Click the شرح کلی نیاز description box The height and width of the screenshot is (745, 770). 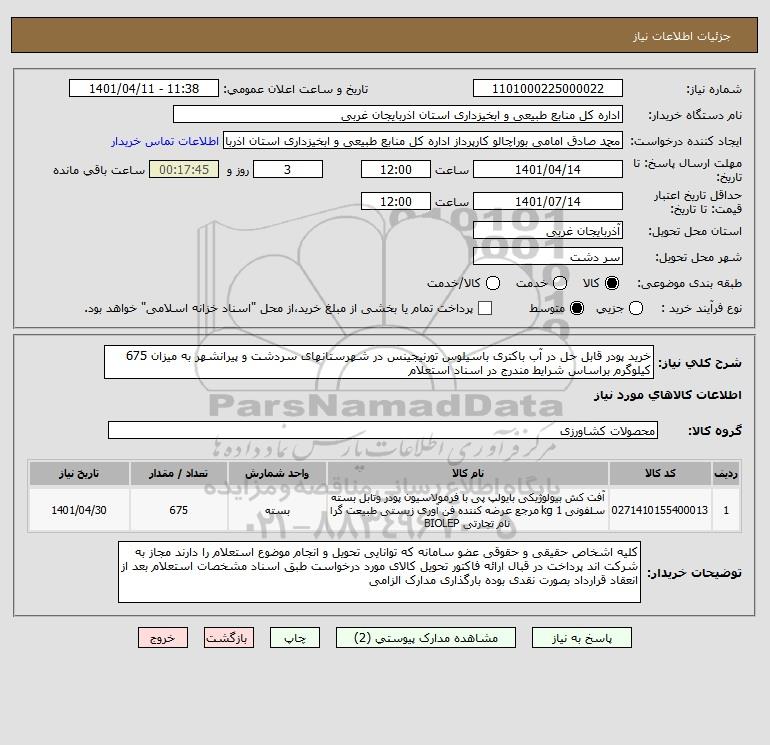pyautogui.click(x=379, y=362)
